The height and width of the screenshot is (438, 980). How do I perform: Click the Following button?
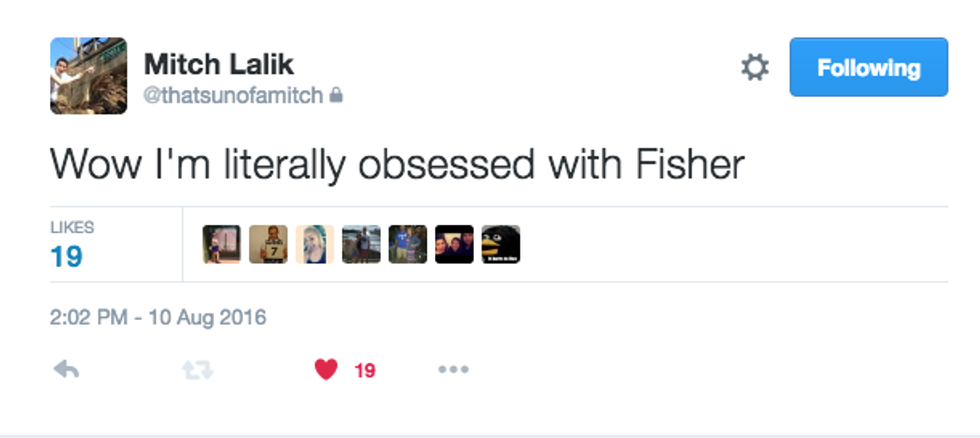868,68
